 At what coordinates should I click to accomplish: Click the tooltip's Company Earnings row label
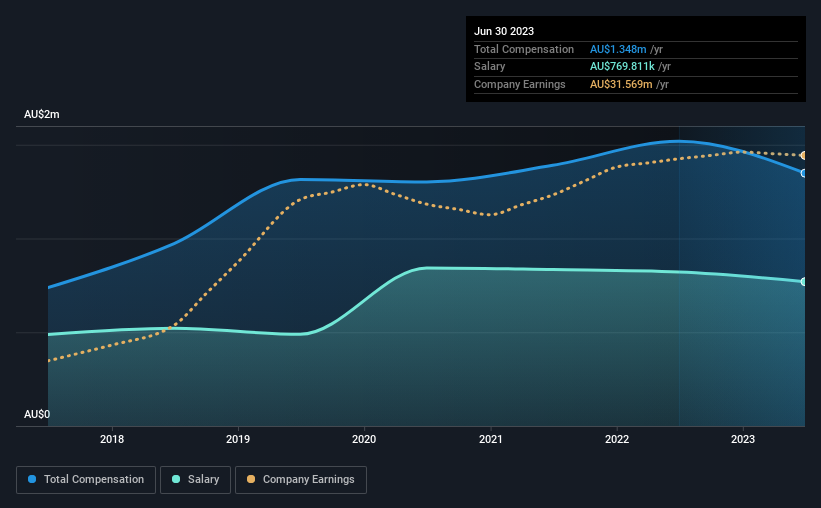(520, 84)
